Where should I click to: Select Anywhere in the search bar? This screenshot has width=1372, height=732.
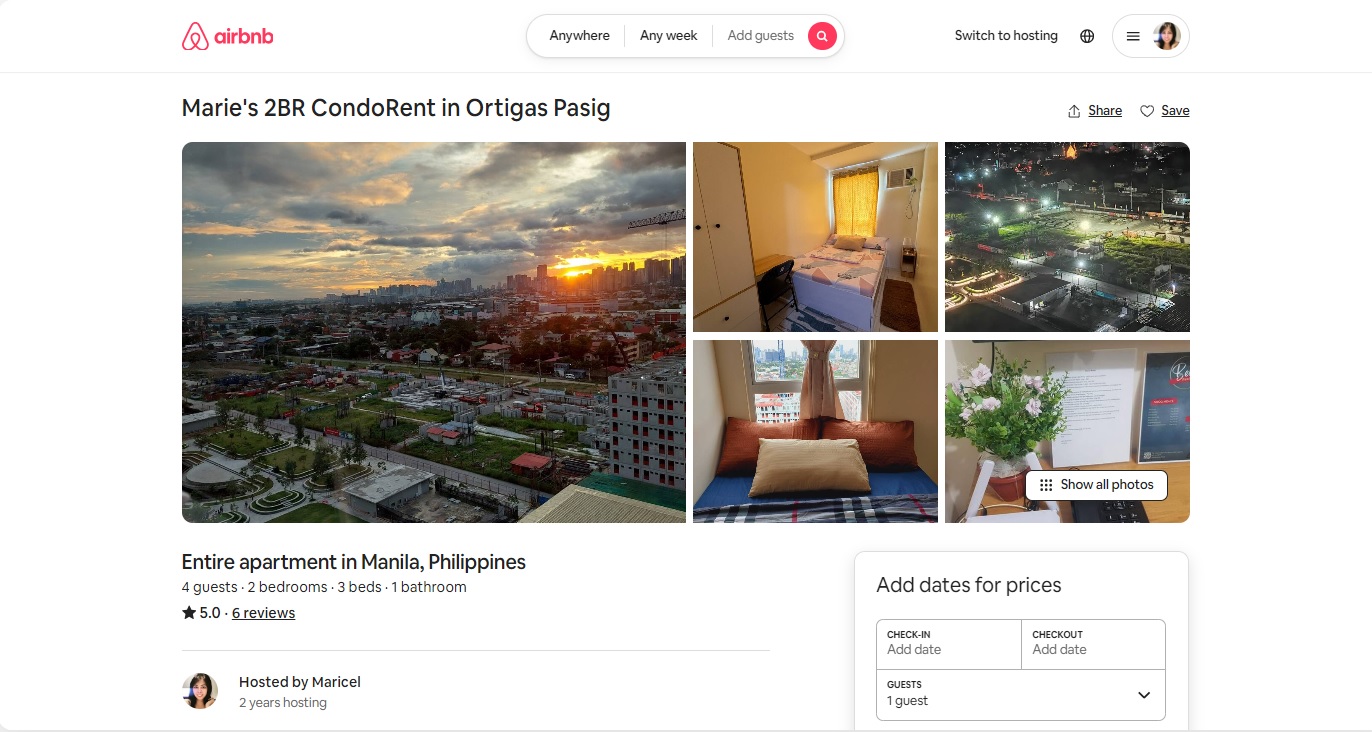579,36
